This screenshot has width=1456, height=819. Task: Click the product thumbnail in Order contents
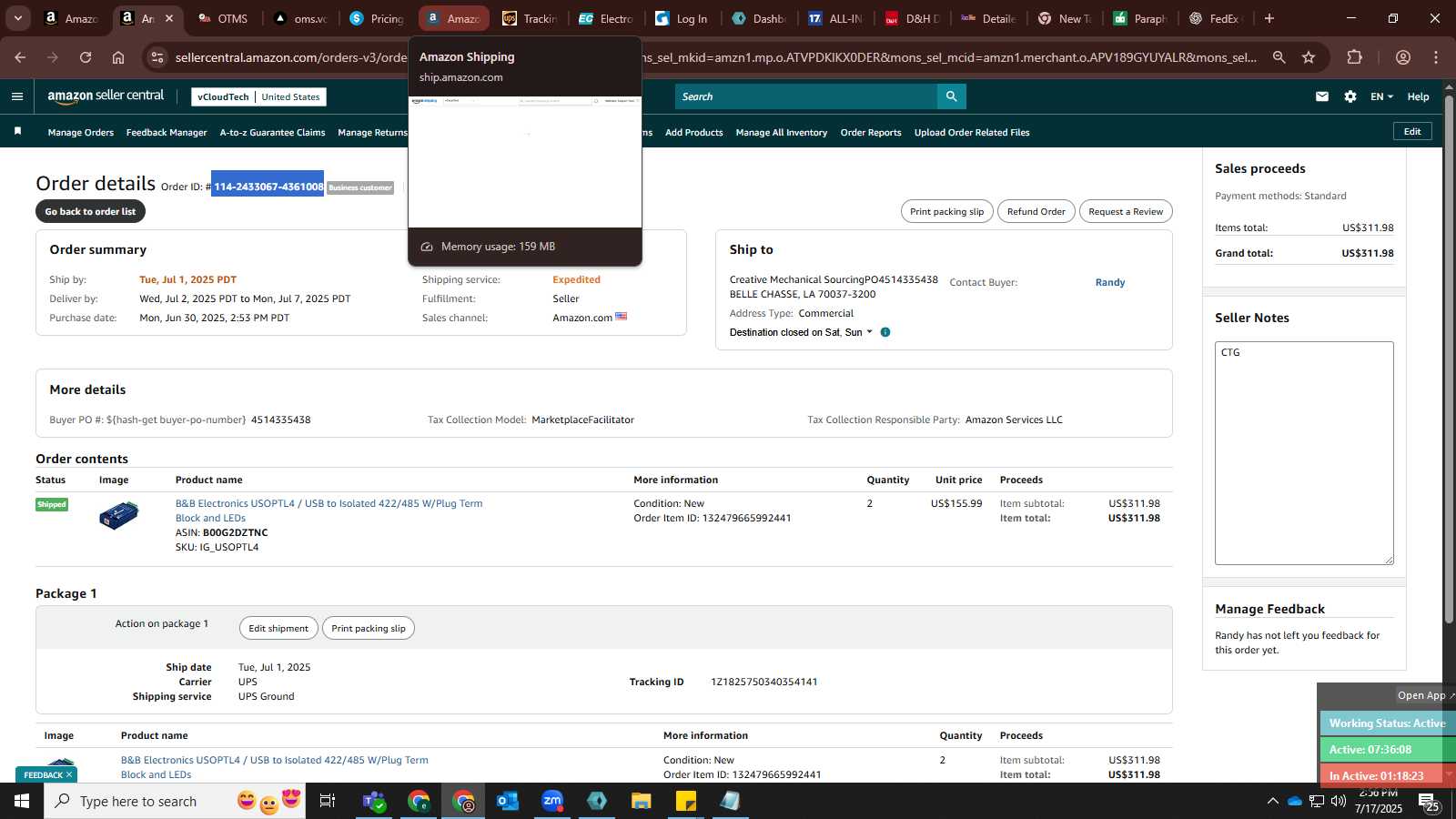[118, 516]
